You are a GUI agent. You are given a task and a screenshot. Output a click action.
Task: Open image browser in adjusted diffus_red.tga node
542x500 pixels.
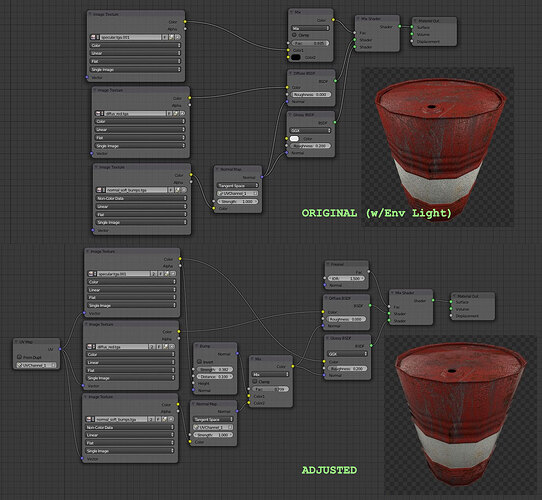[91, 346]
